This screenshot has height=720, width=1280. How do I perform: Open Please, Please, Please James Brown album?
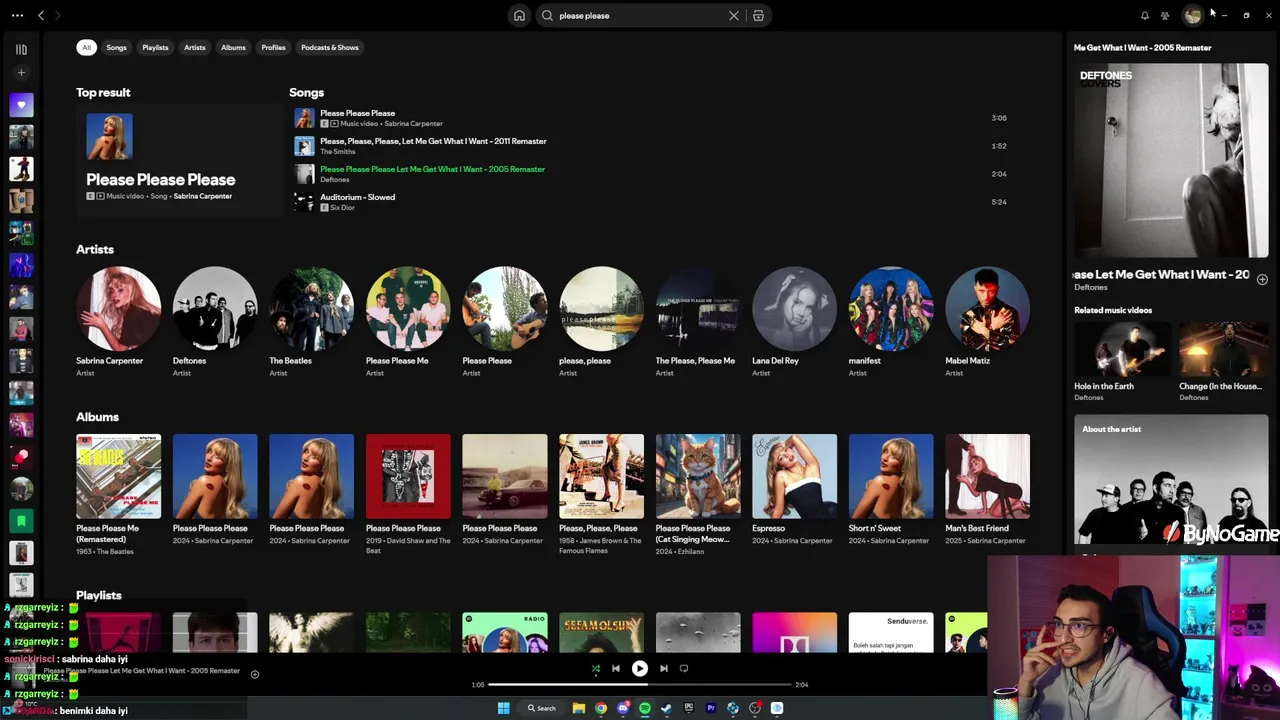click(601, 476)
